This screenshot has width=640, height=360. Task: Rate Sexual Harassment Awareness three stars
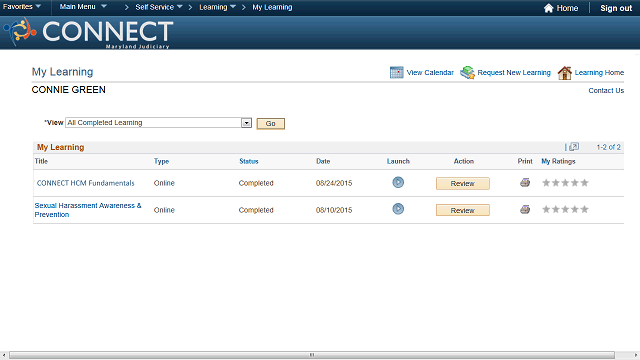click(565, 209)
